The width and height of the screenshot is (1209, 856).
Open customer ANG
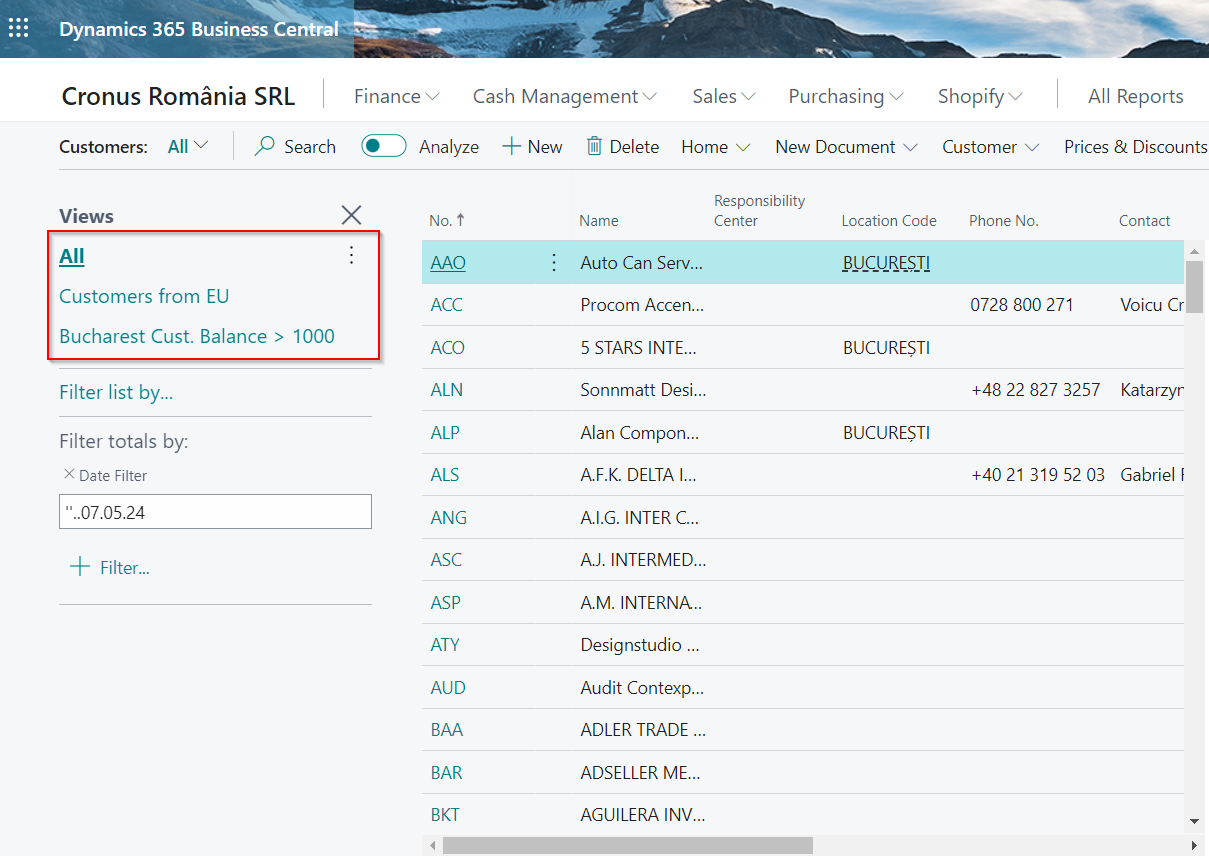point(449,518)
